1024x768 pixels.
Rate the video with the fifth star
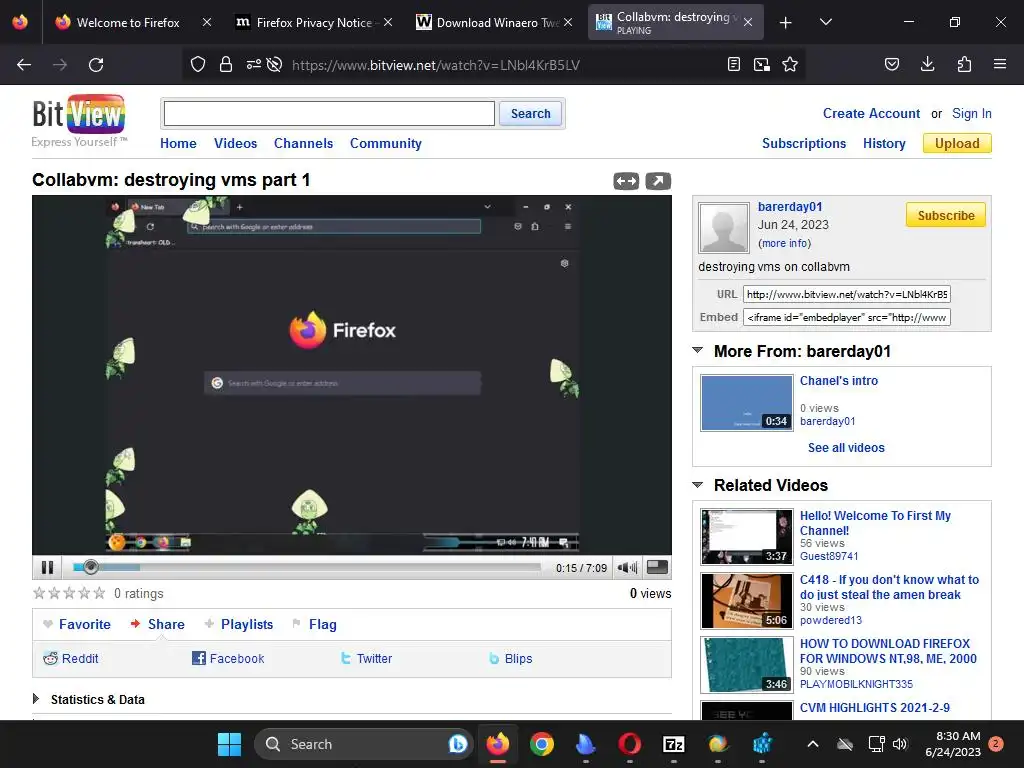[99, 593]
